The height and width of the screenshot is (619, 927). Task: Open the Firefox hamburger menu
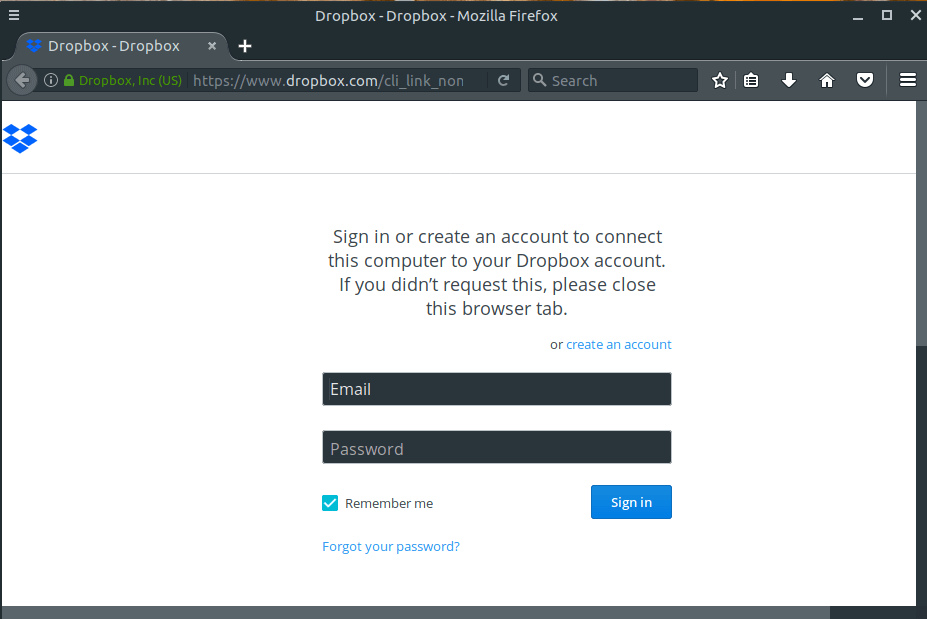908,81
